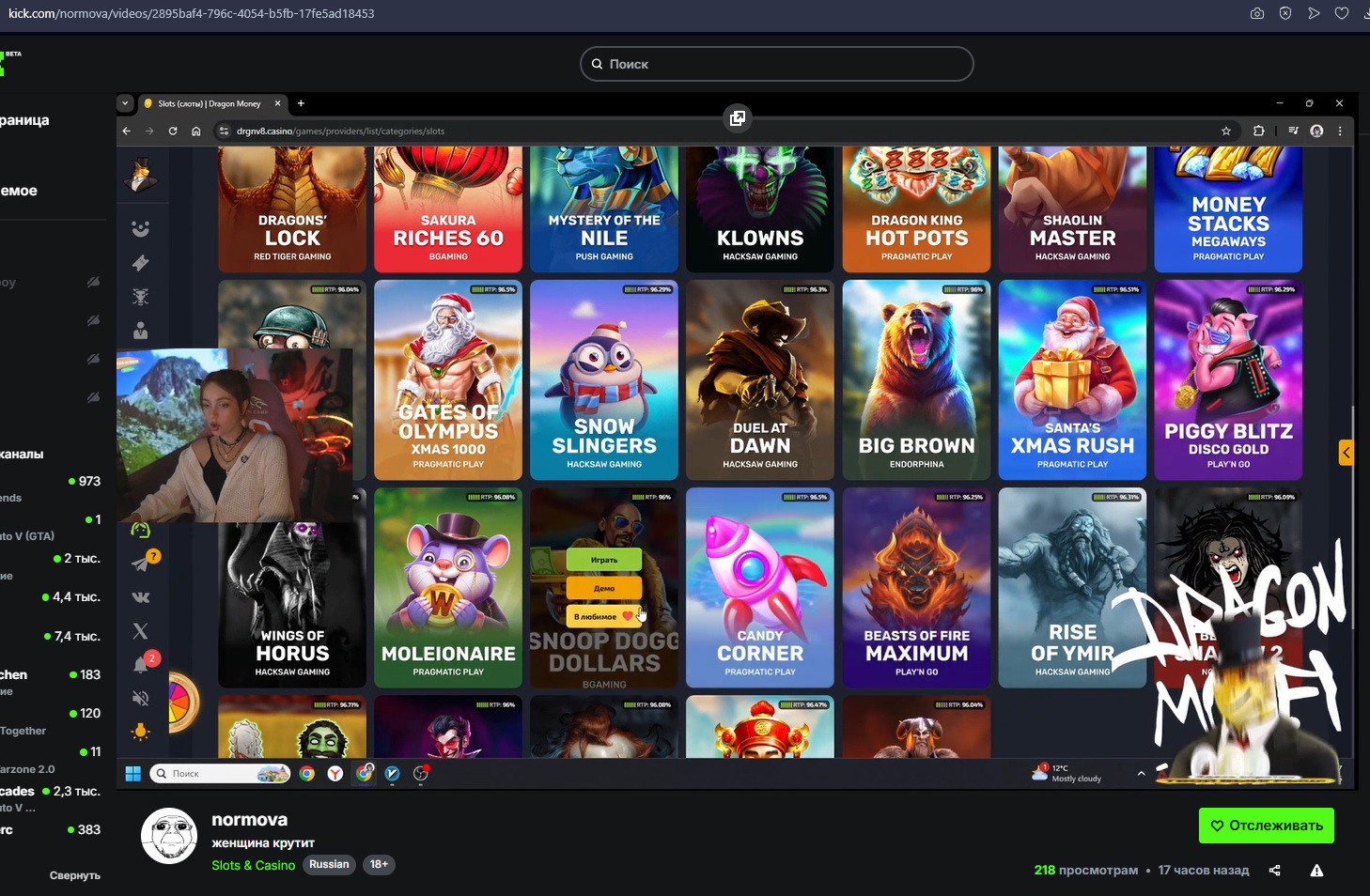Open the Snow Slingers game card

click(x=604, y=379)
